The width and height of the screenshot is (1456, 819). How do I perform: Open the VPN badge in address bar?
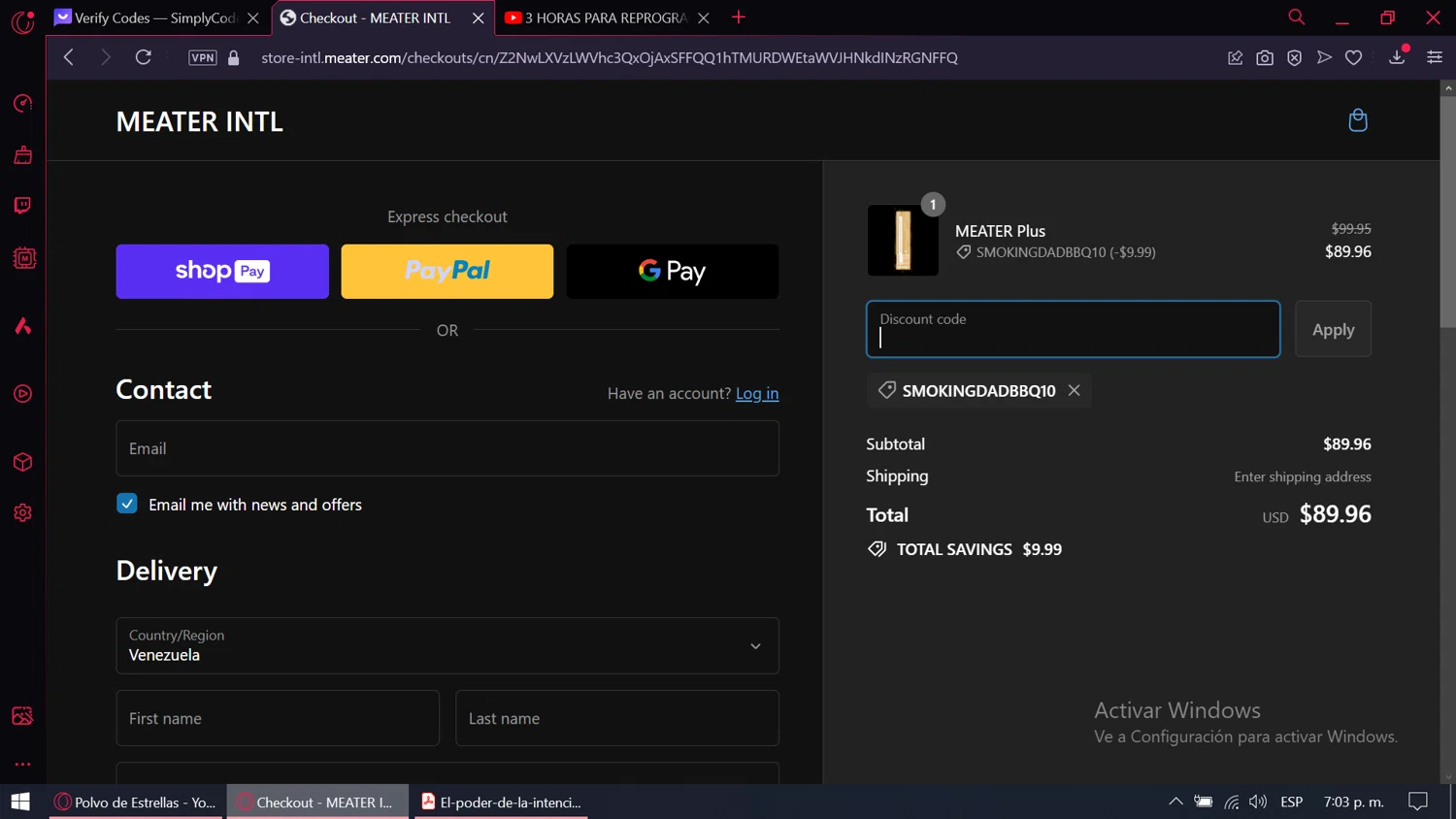203,57
